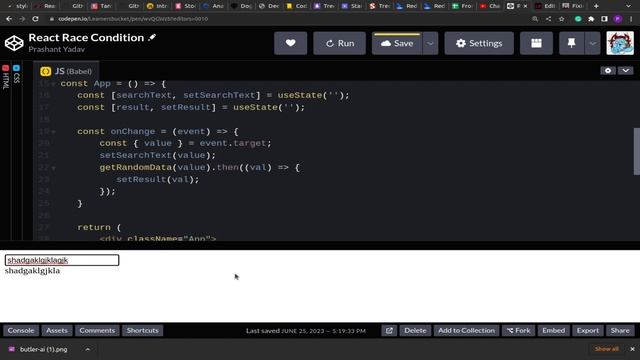Open the Chrome profile avatar
This screenshot has width=640, height=360.
(618, 19)
